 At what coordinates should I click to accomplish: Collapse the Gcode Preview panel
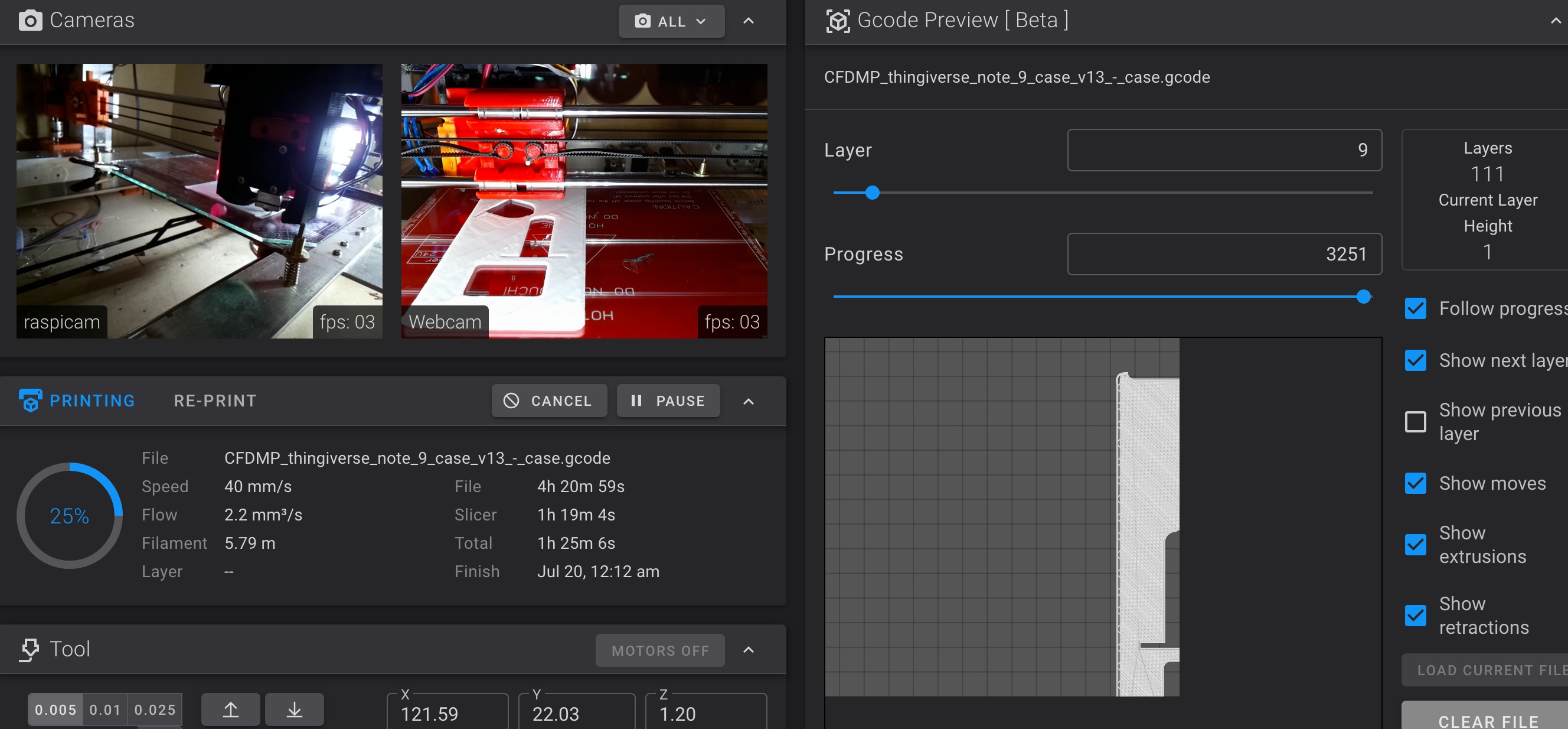tap(1556, 19)
